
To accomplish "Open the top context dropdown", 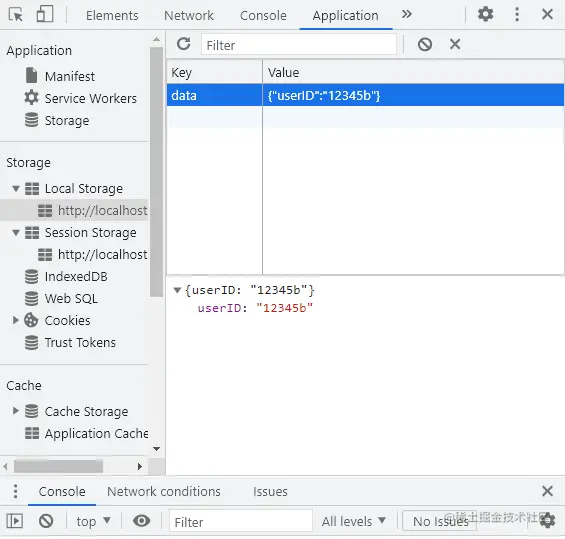I will 93,521.
